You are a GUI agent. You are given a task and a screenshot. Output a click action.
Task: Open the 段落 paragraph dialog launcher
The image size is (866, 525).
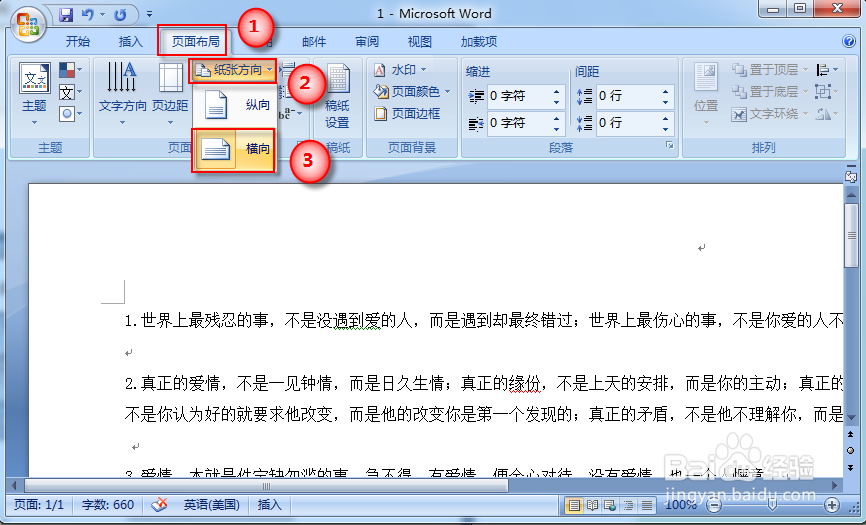[670, 145]
